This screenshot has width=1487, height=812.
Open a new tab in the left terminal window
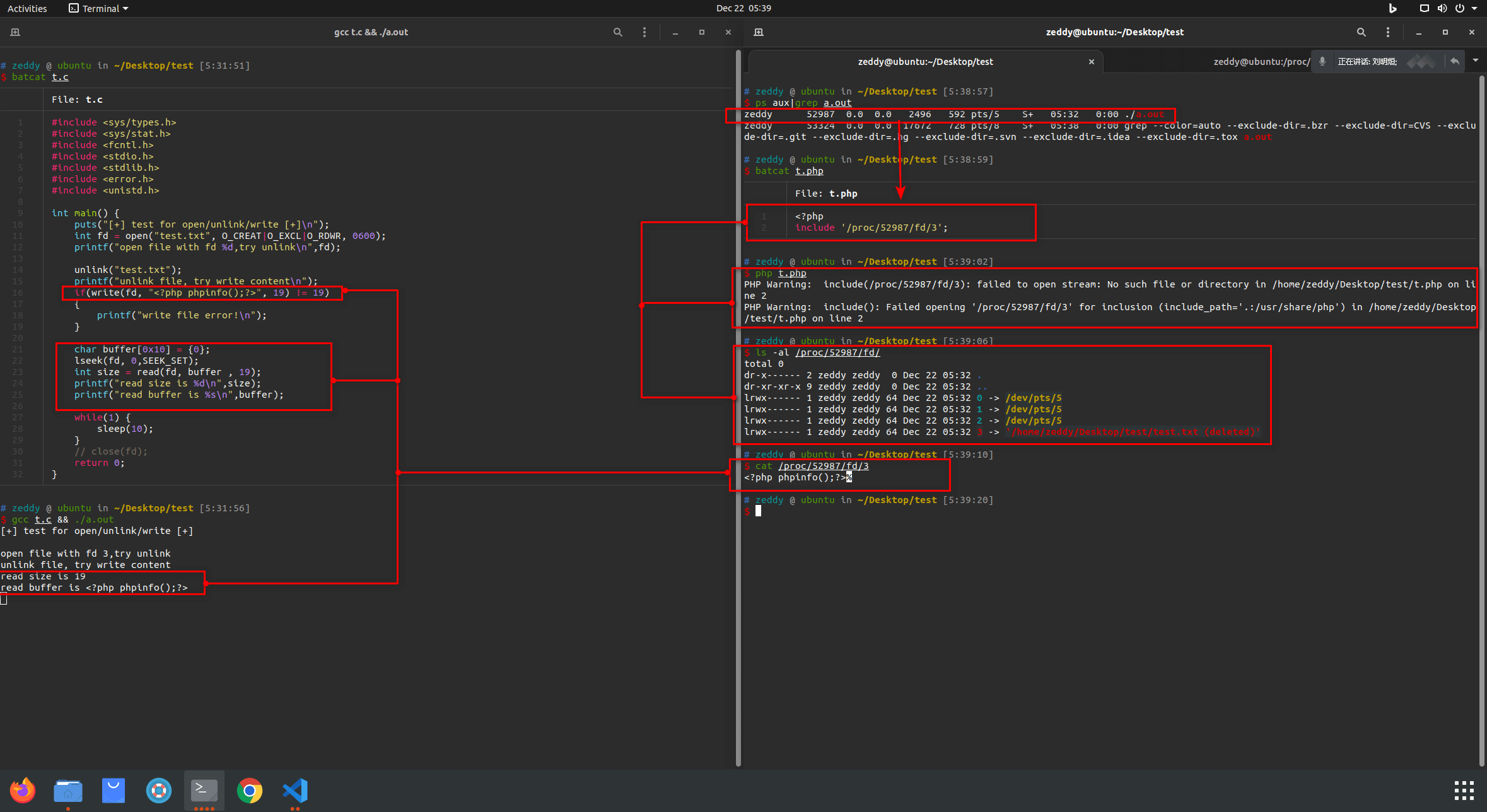coord(15,32)
